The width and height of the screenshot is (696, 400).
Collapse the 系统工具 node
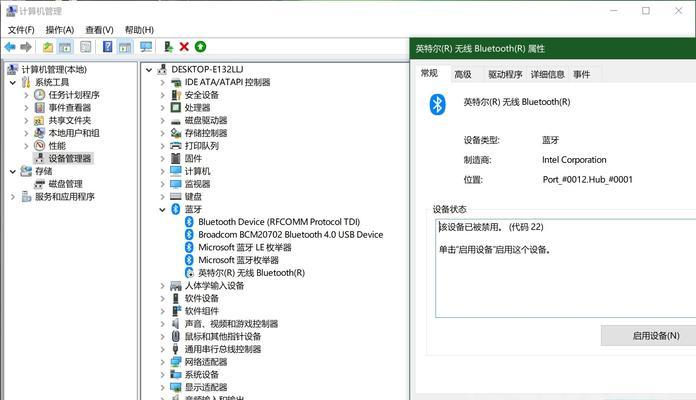coord(12,82)
